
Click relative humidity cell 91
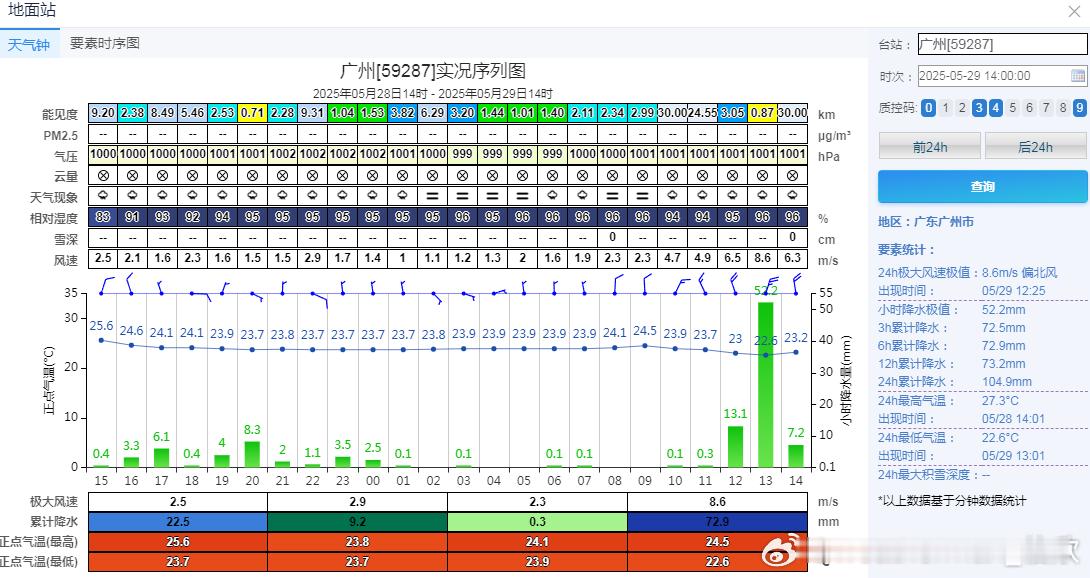point(133,217)
